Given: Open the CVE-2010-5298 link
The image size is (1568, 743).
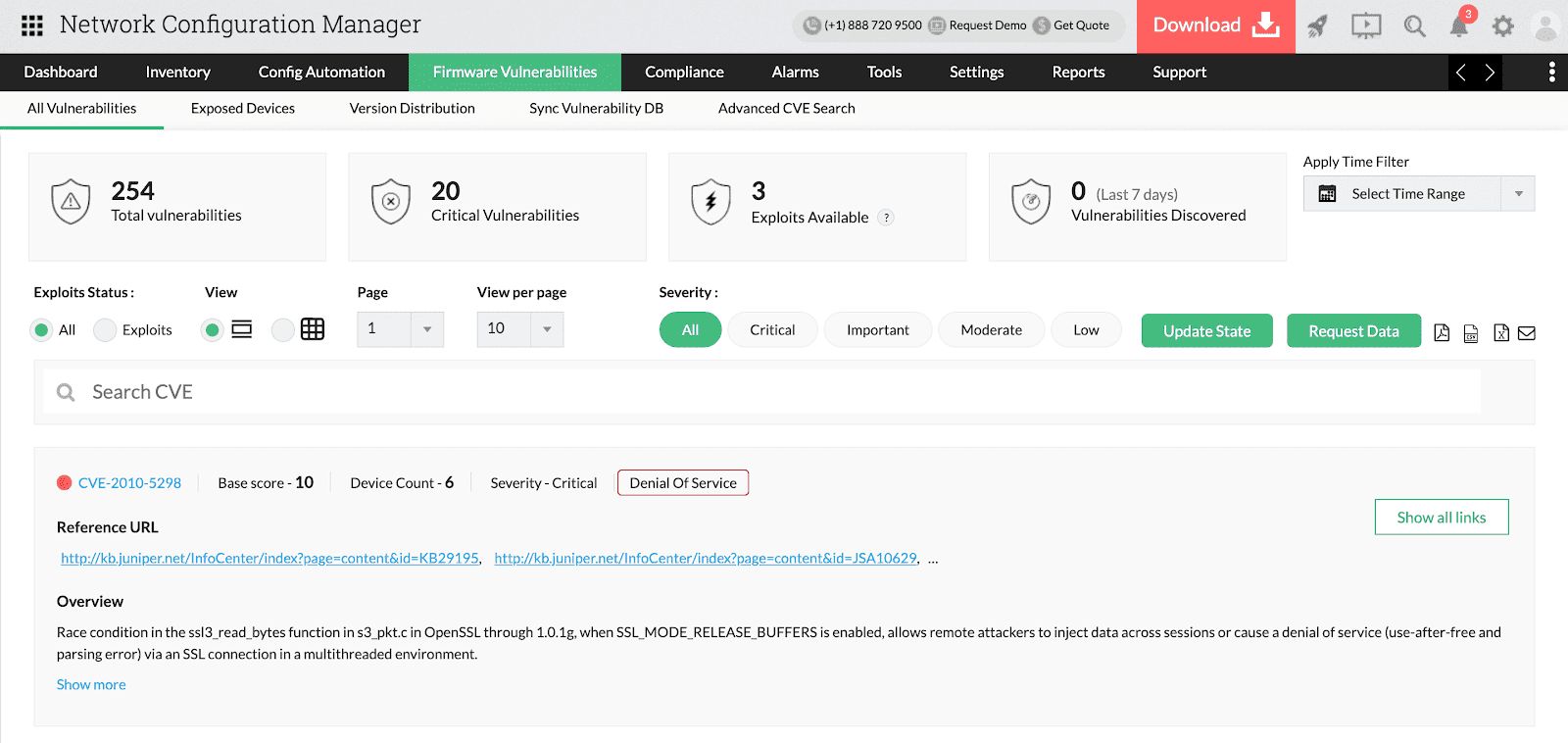Looking at the screenshot, I should point(129,483).
